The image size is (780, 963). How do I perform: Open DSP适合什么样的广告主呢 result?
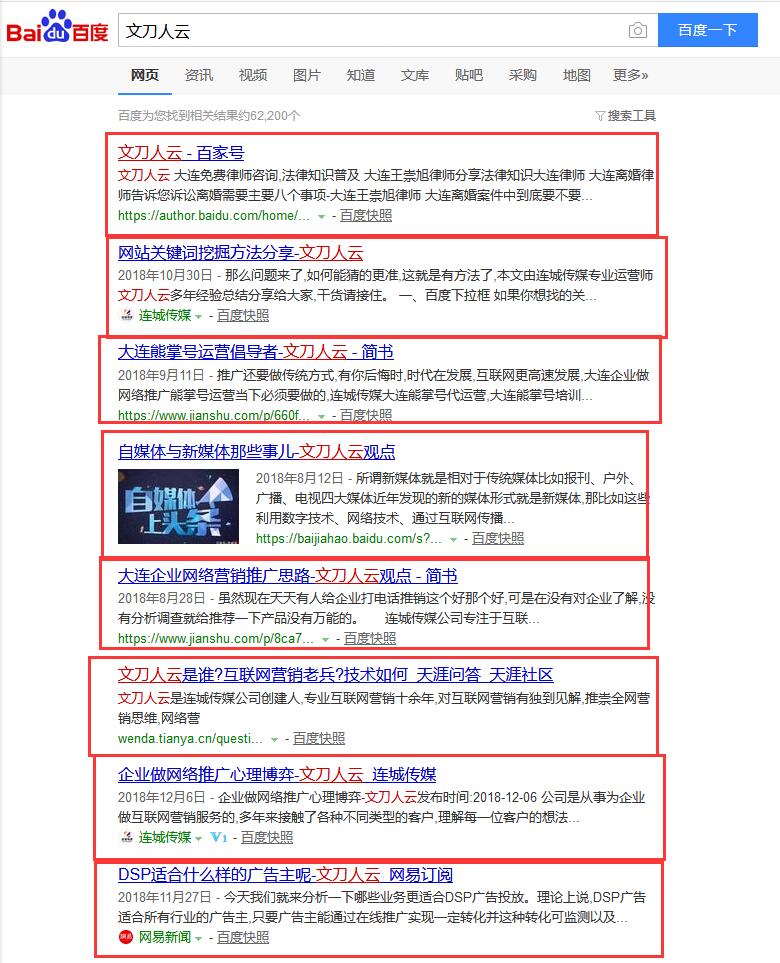286,875
